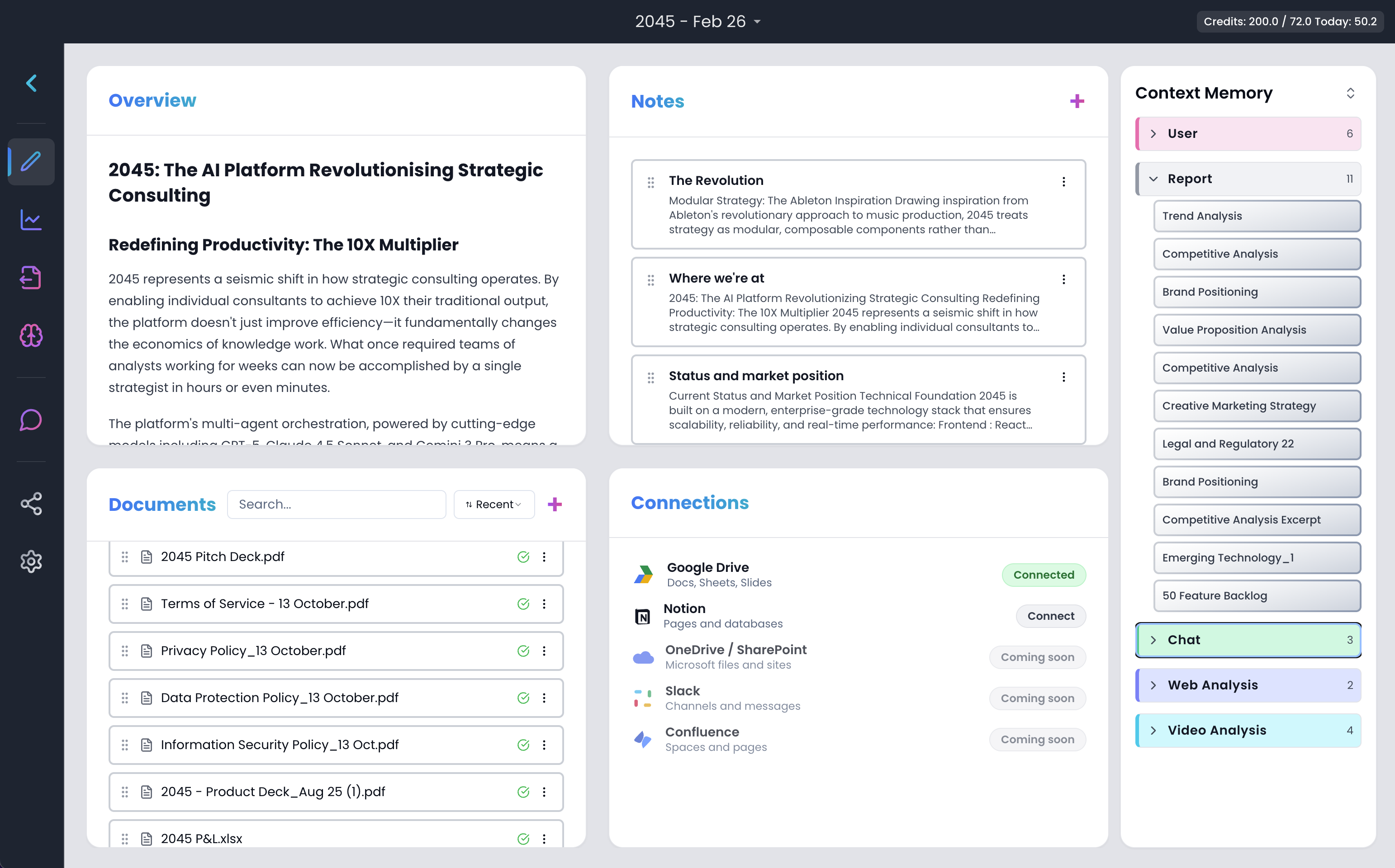Expand the Video Analysis section
The width and height of the screenshot is (1395, 868).
pyautogui.click(x=1153, y=731)
